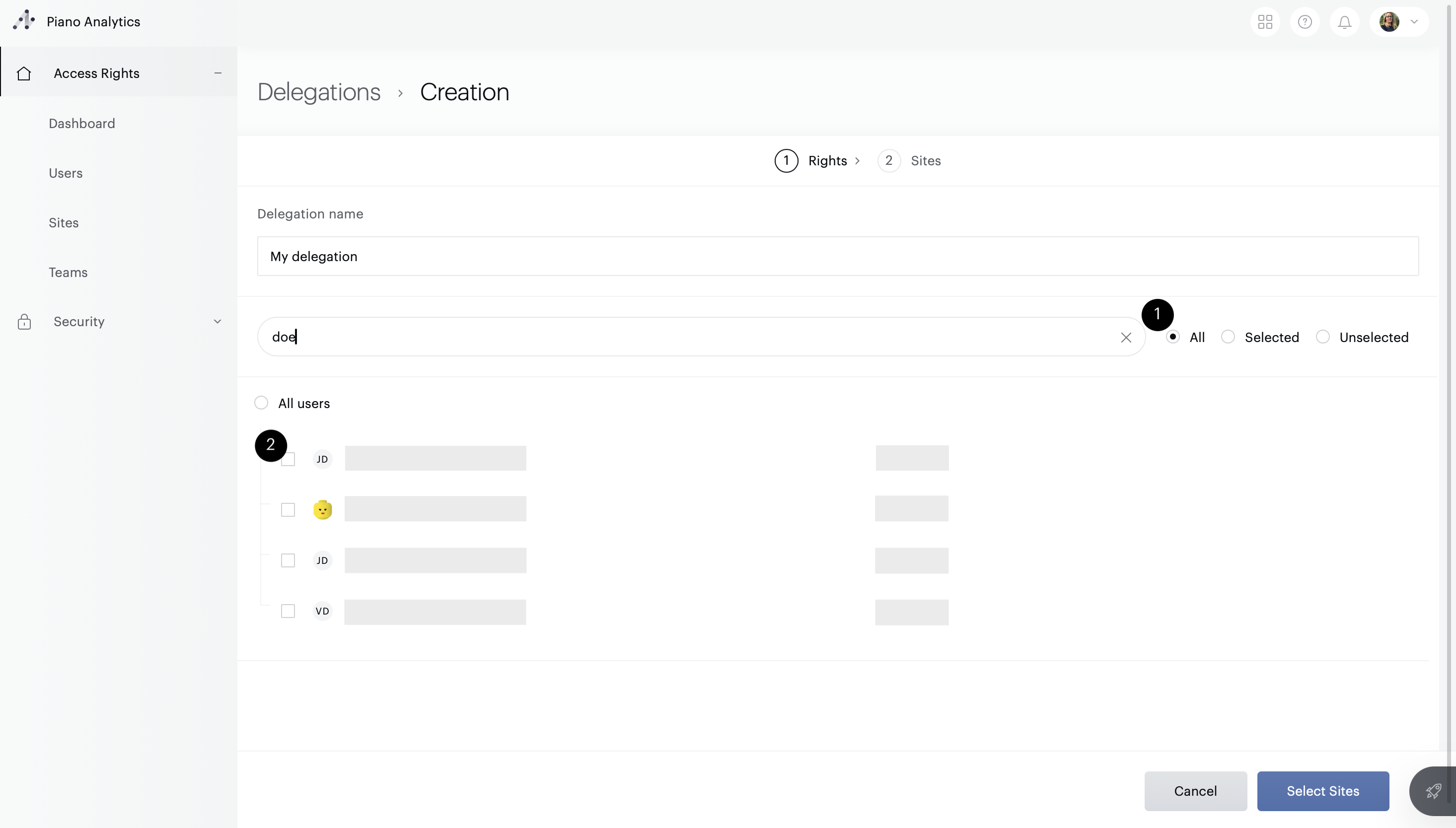Go to Users in sidebar
Image resolution: width=1456 pixels, height=828 pixels.
click(66, 173)
